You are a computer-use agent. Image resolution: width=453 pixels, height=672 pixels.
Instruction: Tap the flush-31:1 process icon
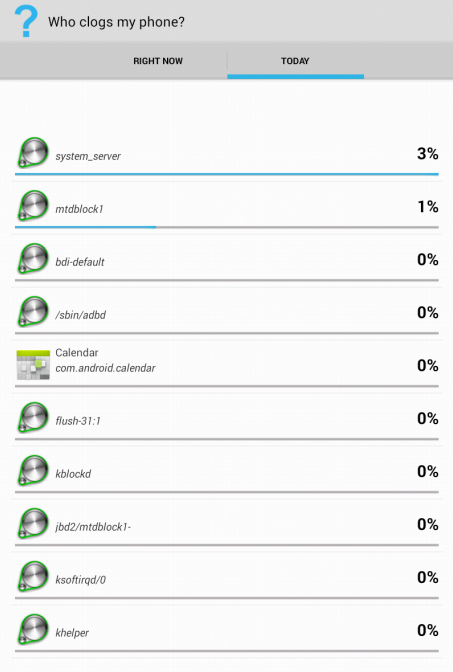pyautogui.click(x=33, y=417)
